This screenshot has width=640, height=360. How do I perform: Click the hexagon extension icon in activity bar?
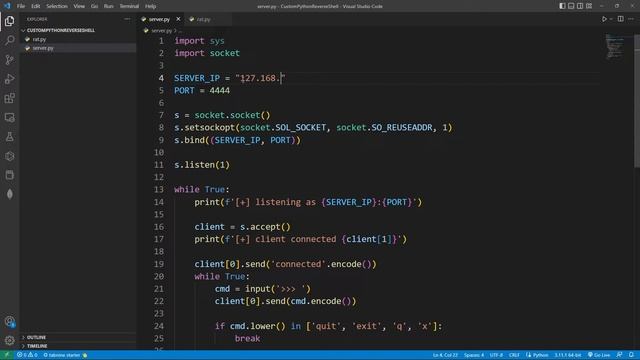coord(9,156)
